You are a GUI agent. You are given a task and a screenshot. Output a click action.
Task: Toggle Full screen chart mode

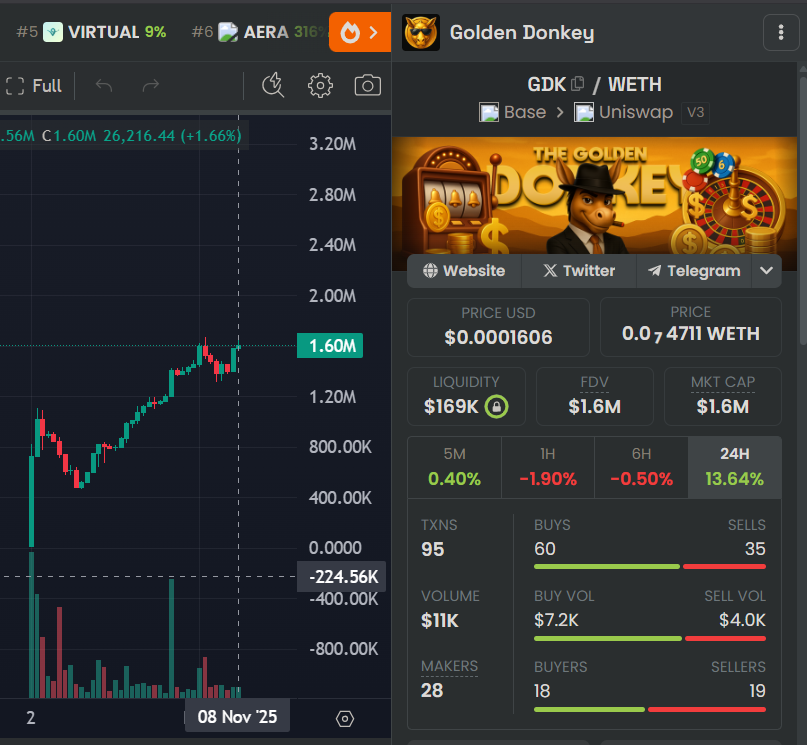(x=34, y=85)
